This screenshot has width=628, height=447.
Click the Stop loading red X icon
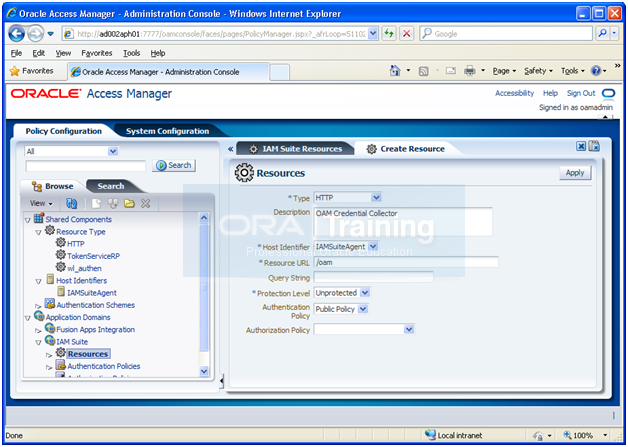tap(407, 34)
